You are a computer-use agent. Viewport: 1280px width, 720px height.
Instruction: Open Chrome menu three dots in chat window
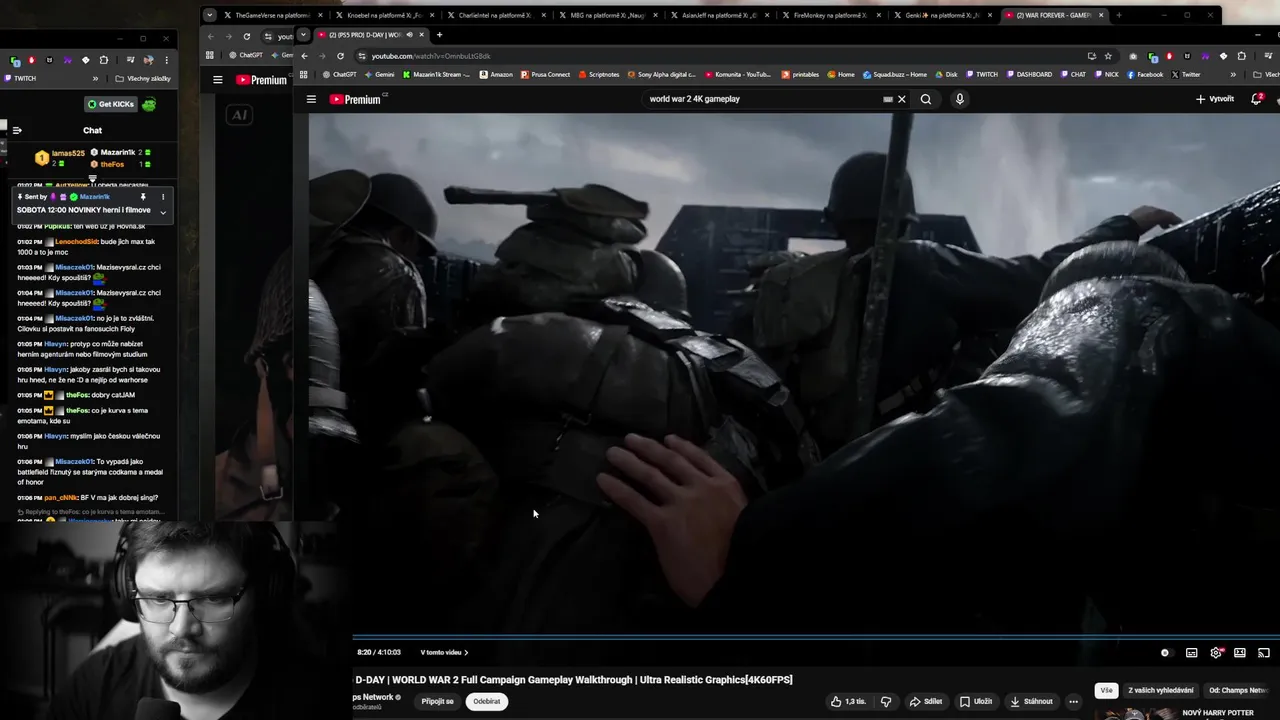point(166,60)
